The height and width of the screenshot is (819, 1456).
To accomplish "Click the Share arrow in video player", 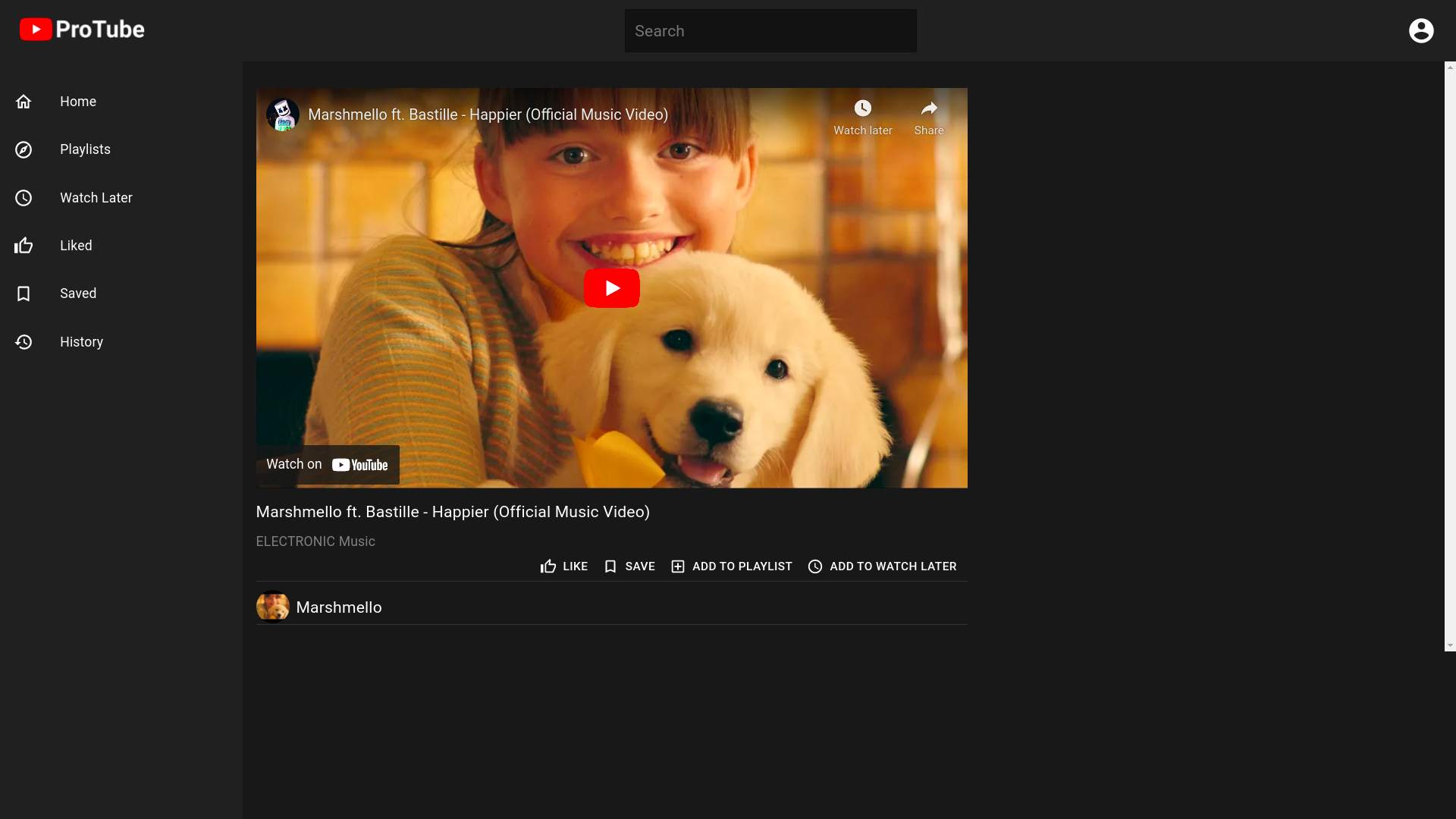I will [929, 108].
